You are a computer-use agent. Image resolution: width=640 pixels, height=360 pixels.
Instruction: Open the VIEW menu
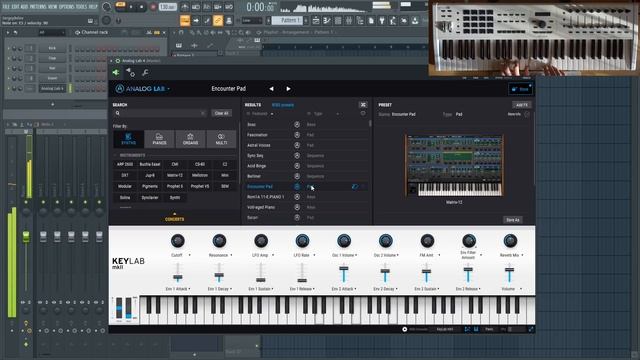[x=53, y=7]
